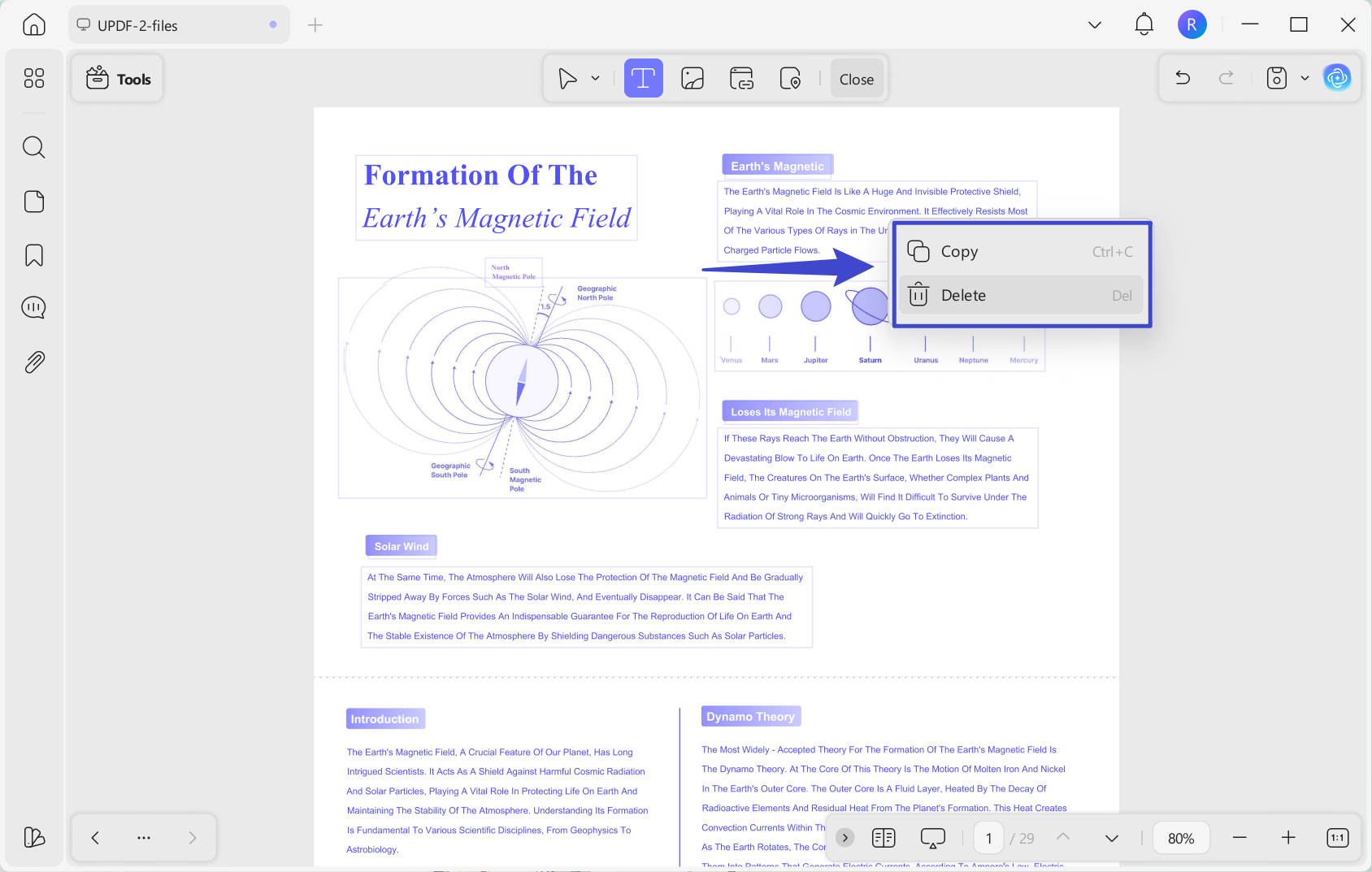Click the undo arrow icon
This screenshot has width=1372, height=872.
[x=1183, y=78]
